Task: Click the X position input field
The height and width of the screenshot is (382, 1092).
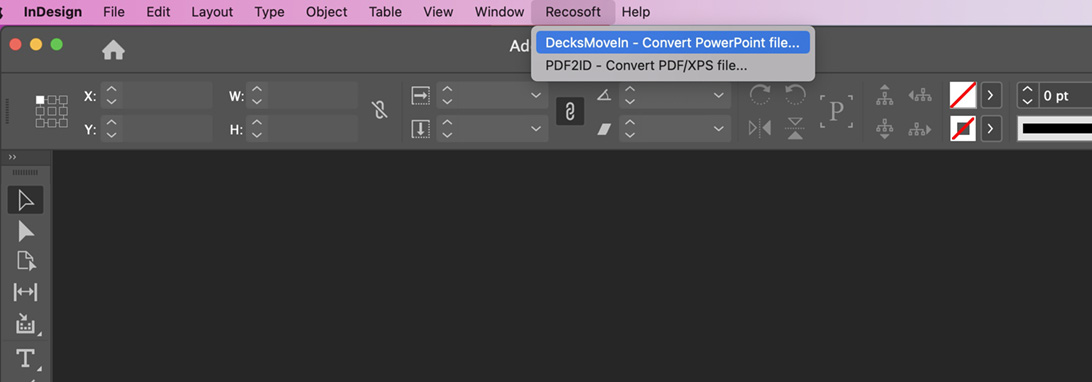Action: click(x=167, y=95)
